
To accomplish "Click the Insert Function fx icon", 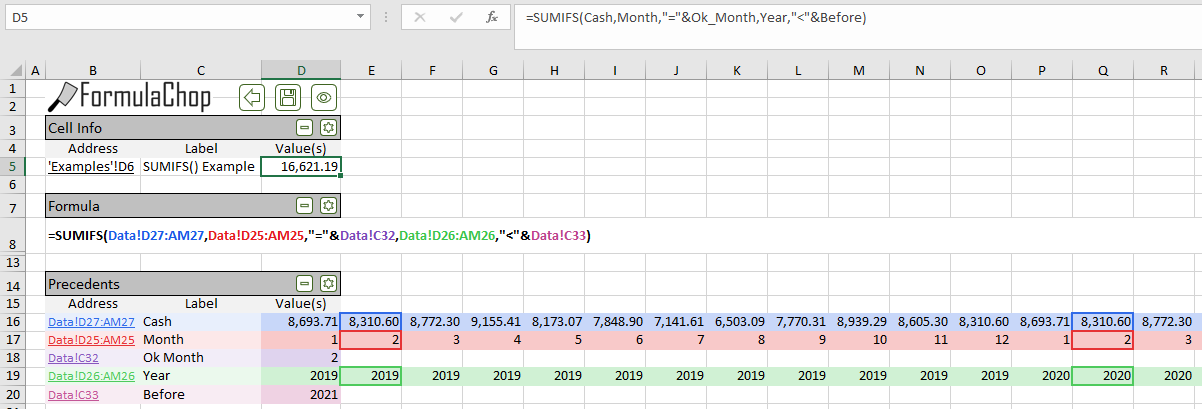I will click(491, 17).
